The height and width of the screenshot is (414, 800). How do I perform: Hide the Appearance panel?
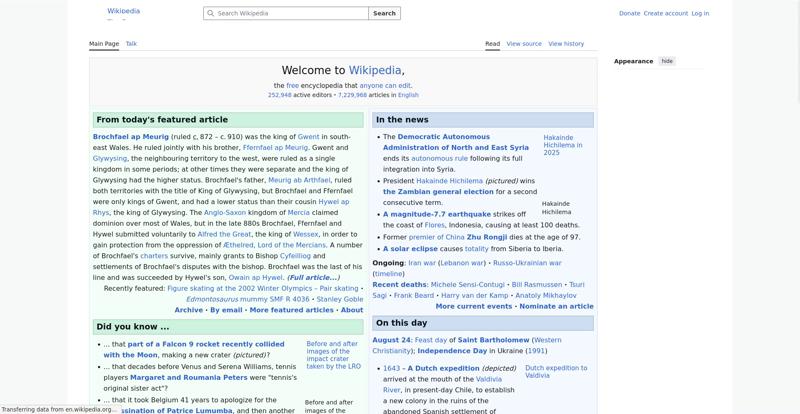click(x=667, y=61)
